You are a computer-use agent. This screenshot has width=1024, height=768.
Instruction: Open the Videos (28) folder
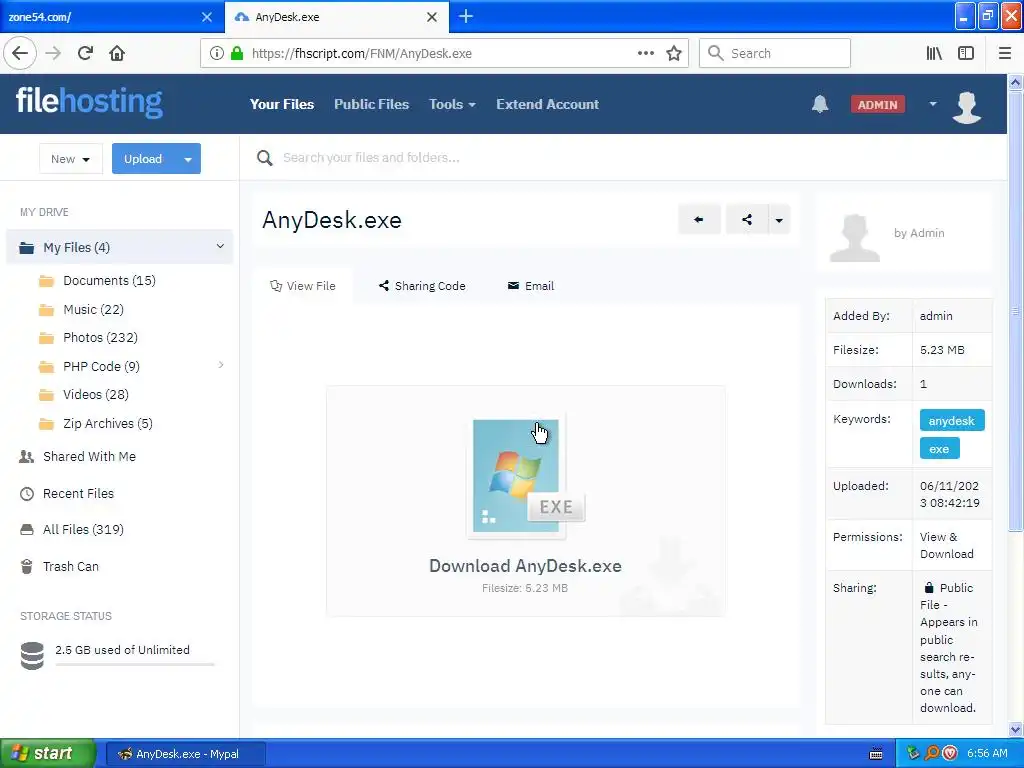coord(96,394)
